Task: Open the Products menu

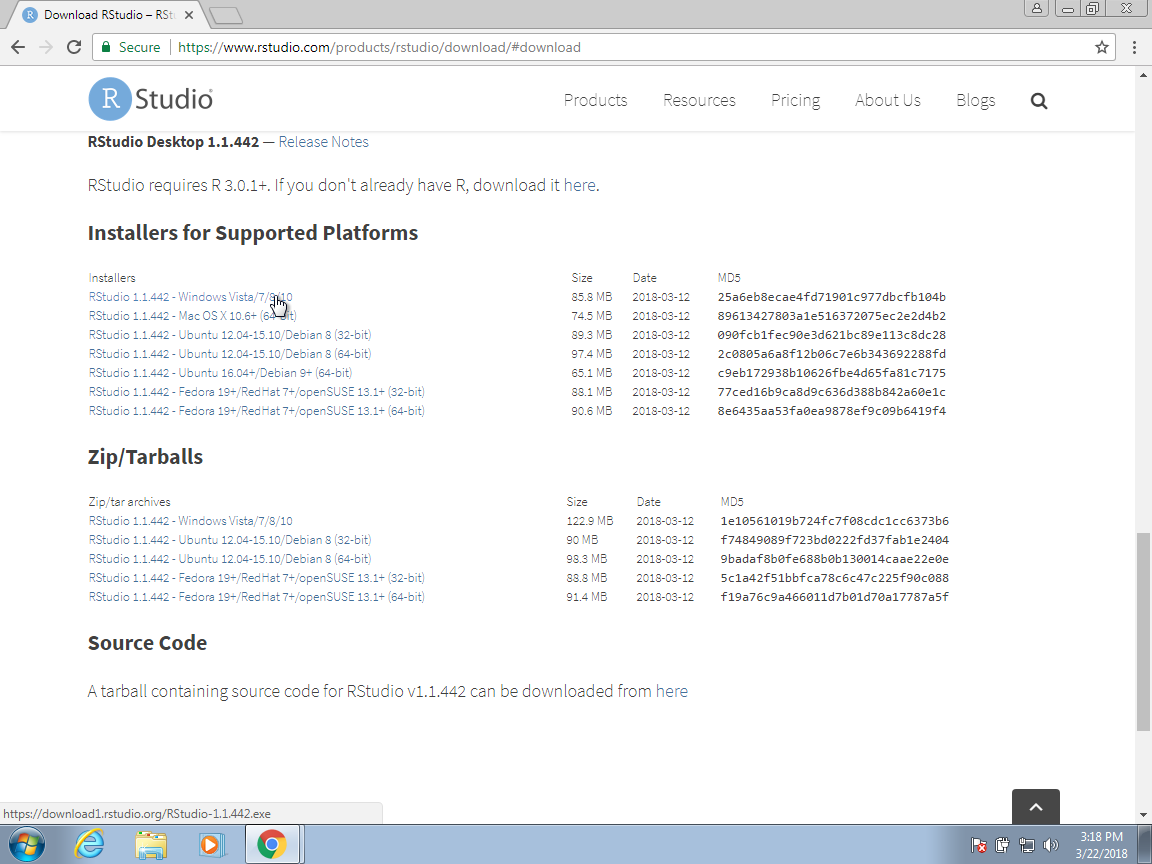Action: coord(595,100)
